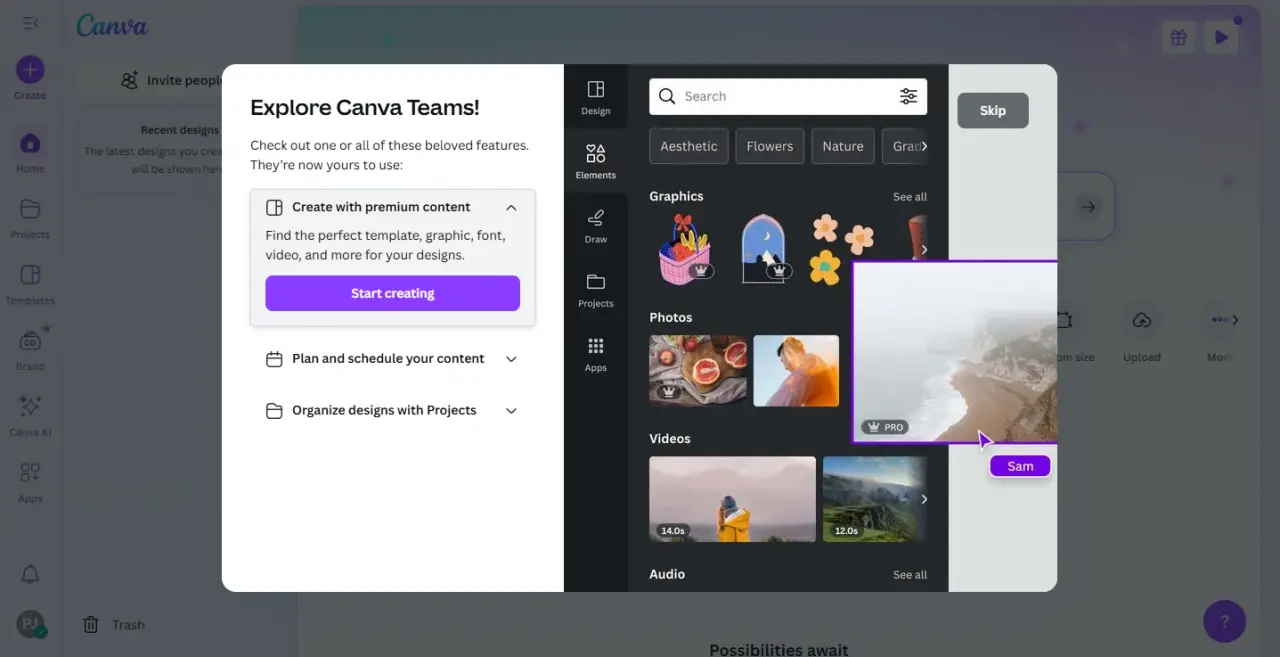
Task: Select the Projects tab in preview panel
Action: (x=596, y=289)
